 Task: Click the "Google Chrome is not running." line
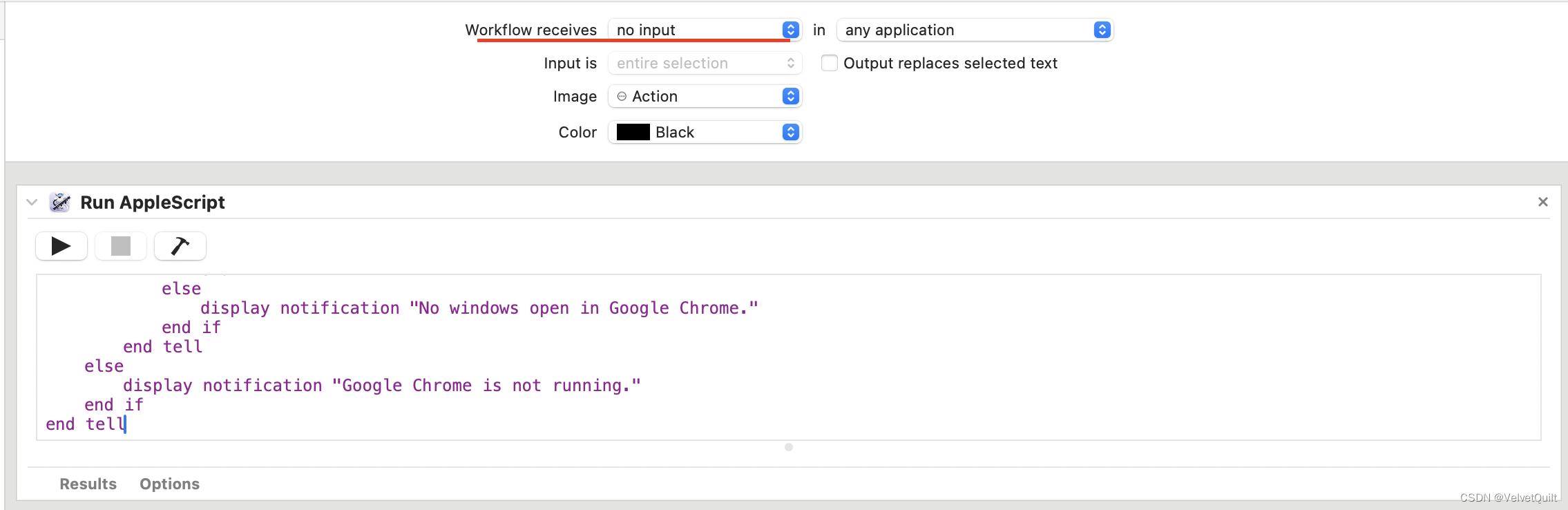point(382,386)
